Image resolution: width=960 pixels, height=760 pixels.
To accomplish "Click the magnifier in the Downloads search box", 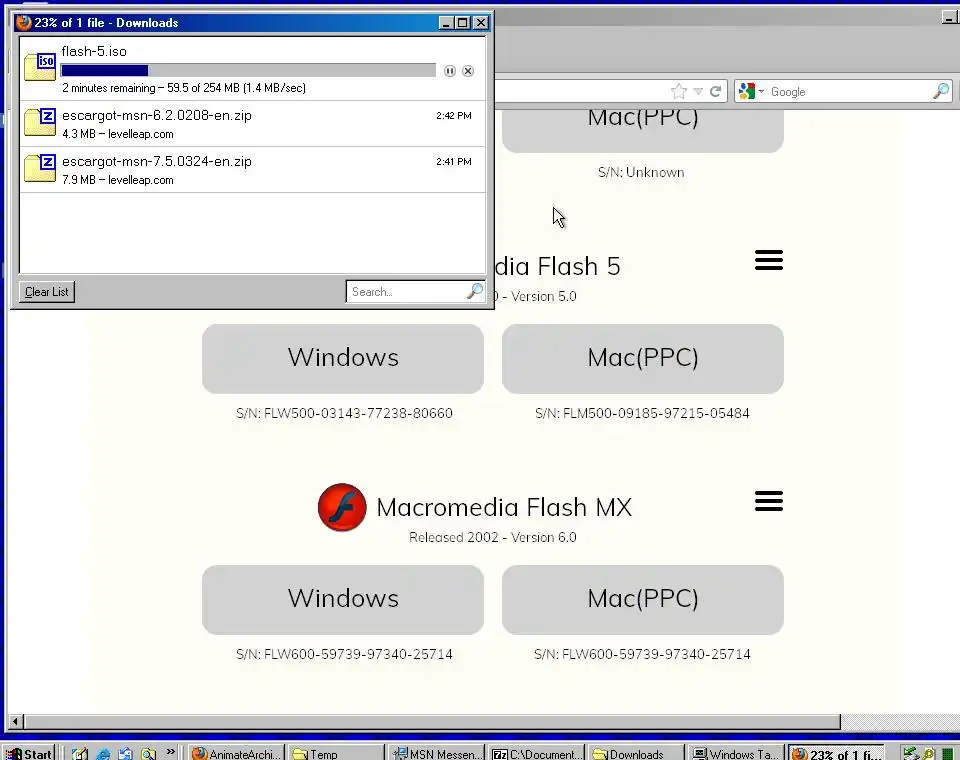I will click(x=474, y=292).
